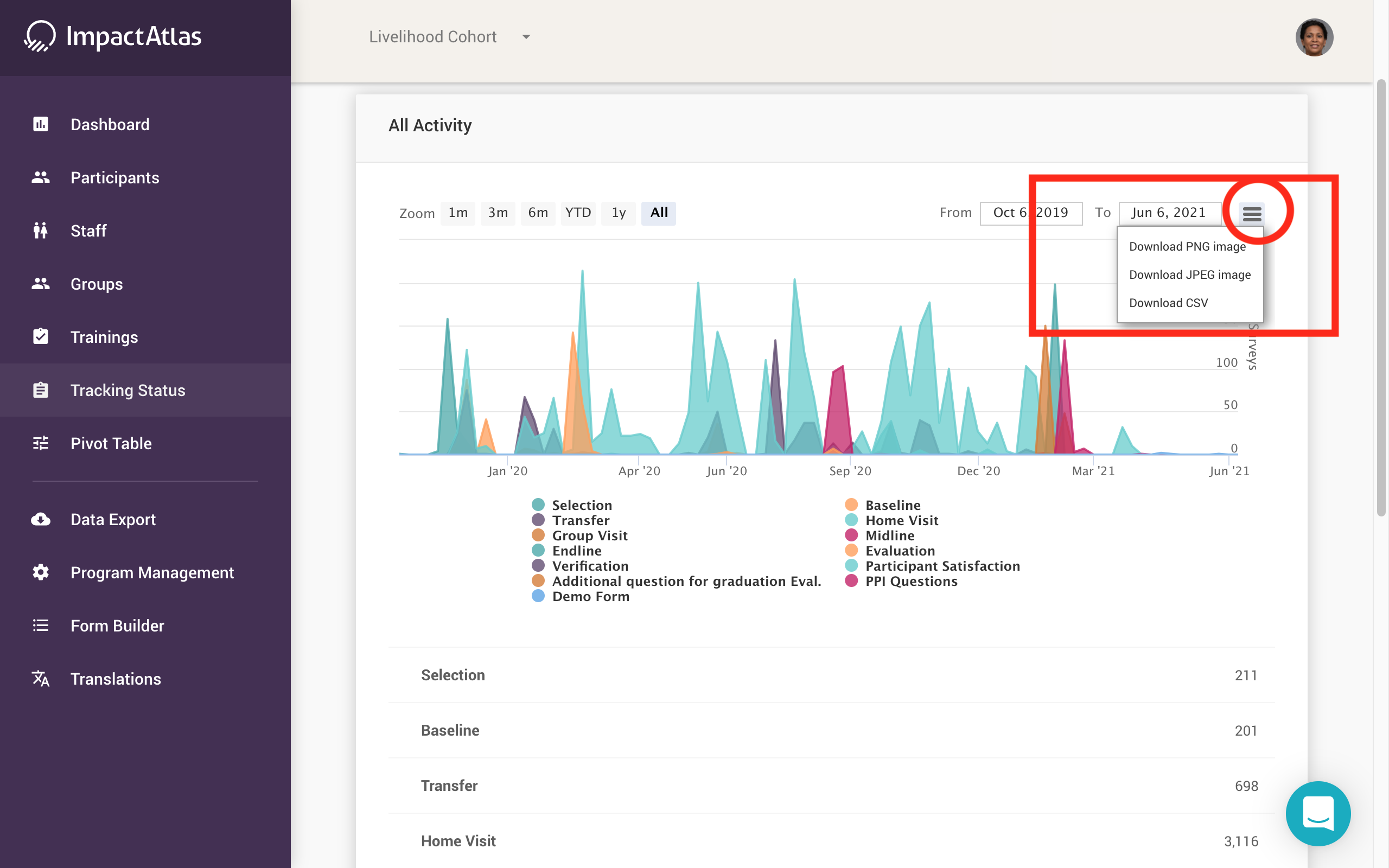Screen dimensions: 1389x868
Task: Open the user profile avatar menu
Action: [1314, 37]
